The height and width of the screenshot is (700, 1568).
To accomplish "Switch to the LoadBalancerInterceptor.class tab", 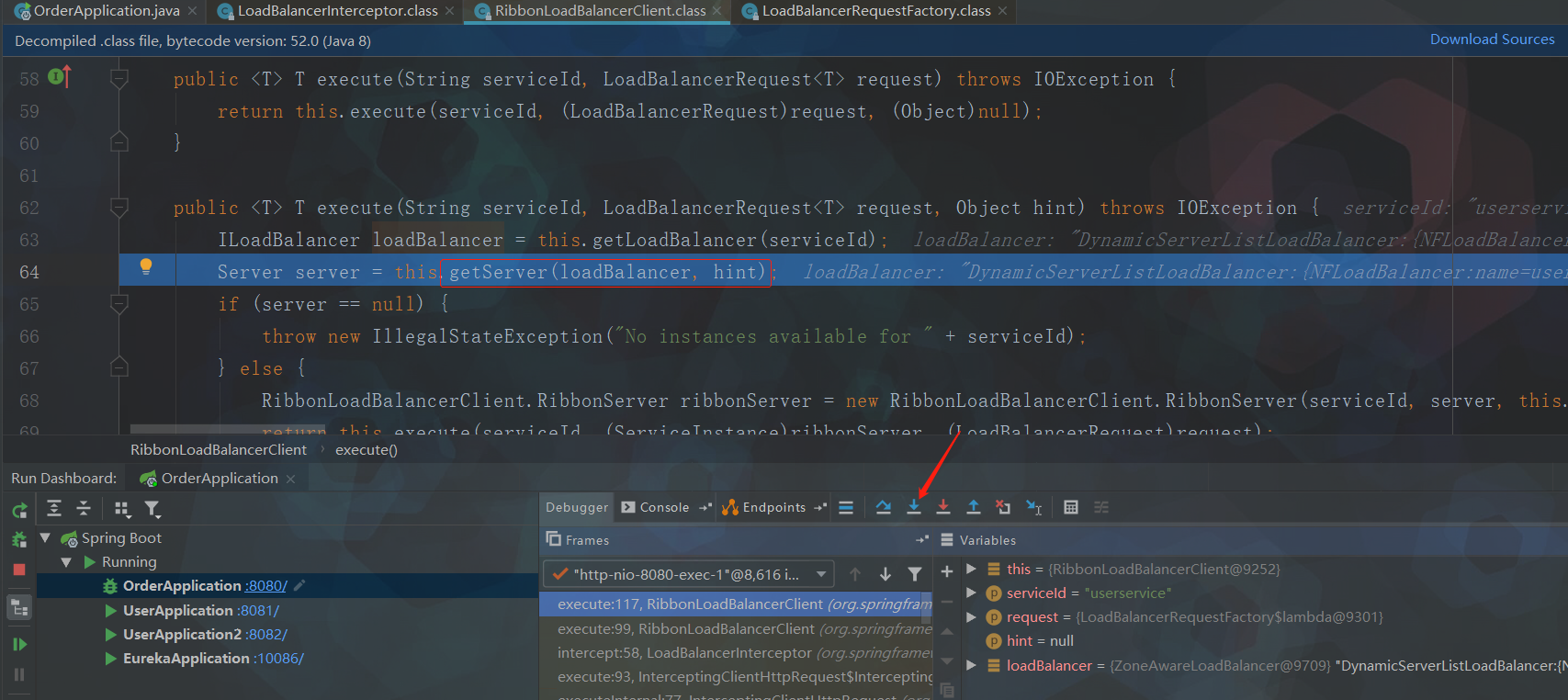I will click(336, 11).
